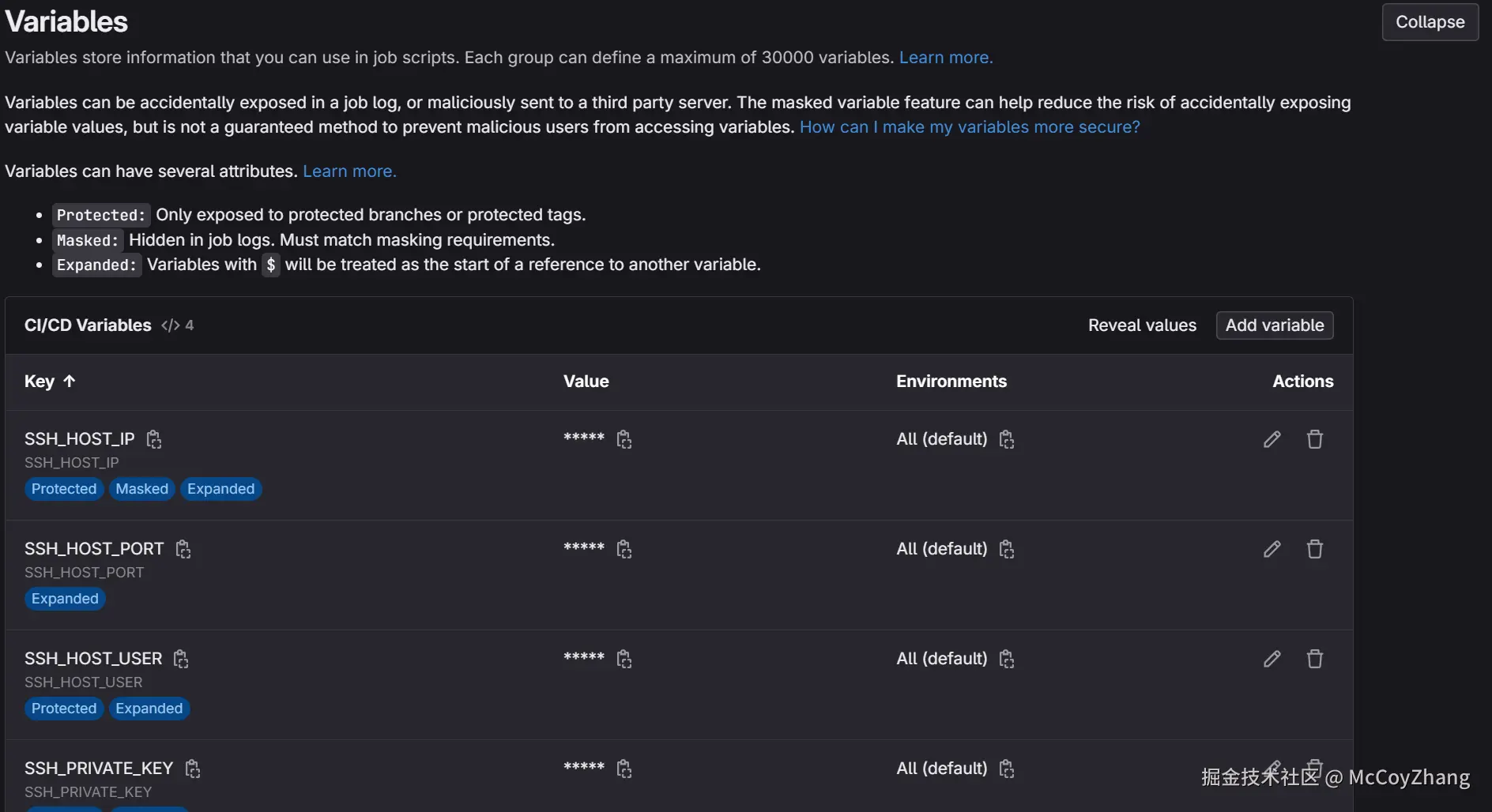Click the Masked badge on SSH_HOST_IP
The width and height of the screenshot is (1492, 812).
(142, 489)
